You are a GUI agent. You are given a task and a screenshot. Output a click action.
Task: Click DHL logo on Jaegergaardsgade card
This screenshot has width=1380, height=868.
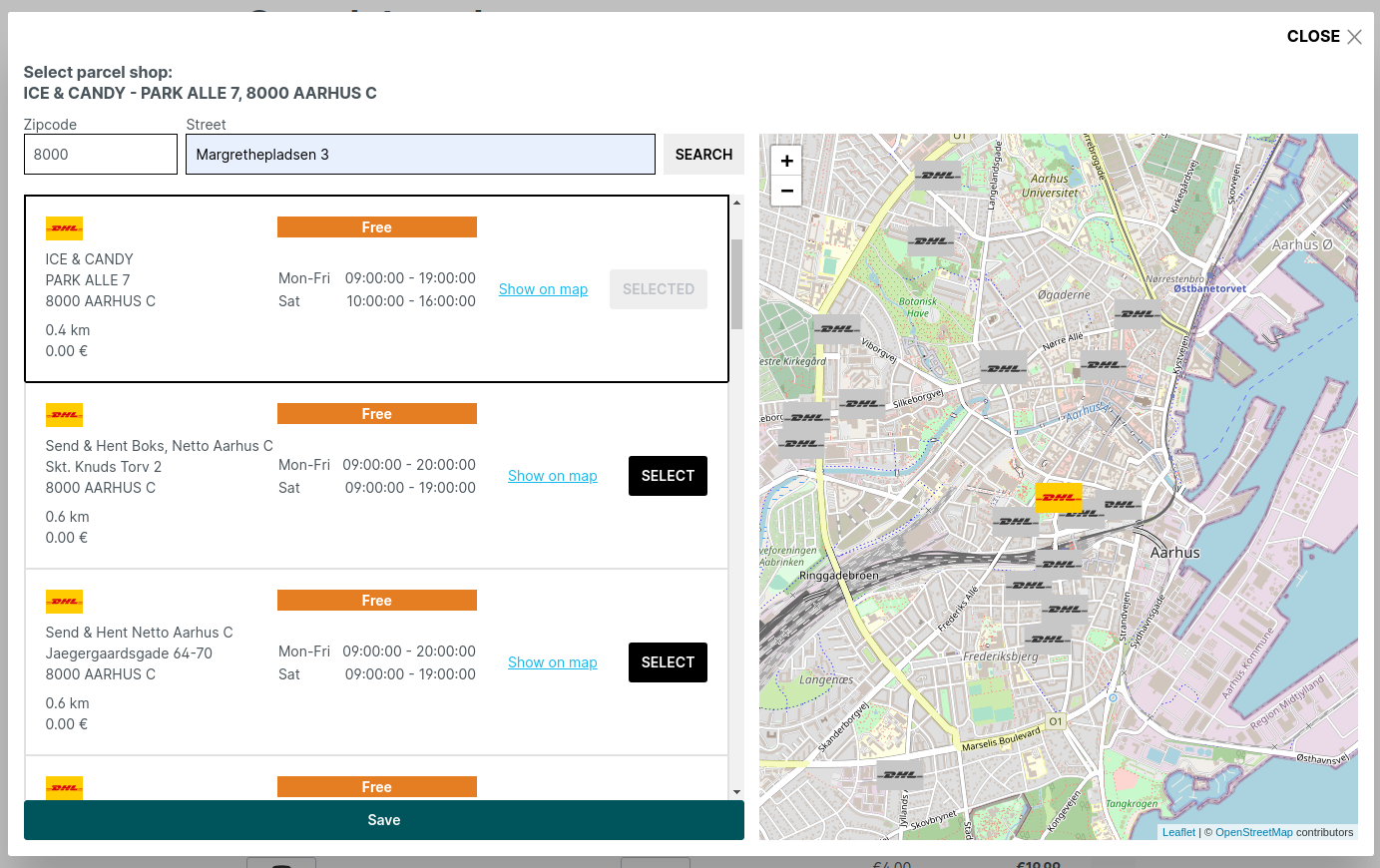tap(64, 602)
